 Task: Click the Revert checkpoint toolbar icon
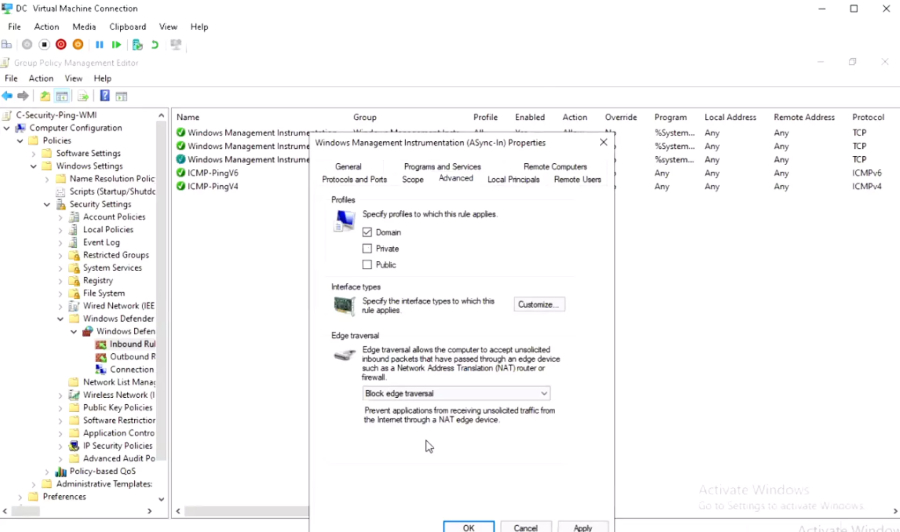pos(155,45)
